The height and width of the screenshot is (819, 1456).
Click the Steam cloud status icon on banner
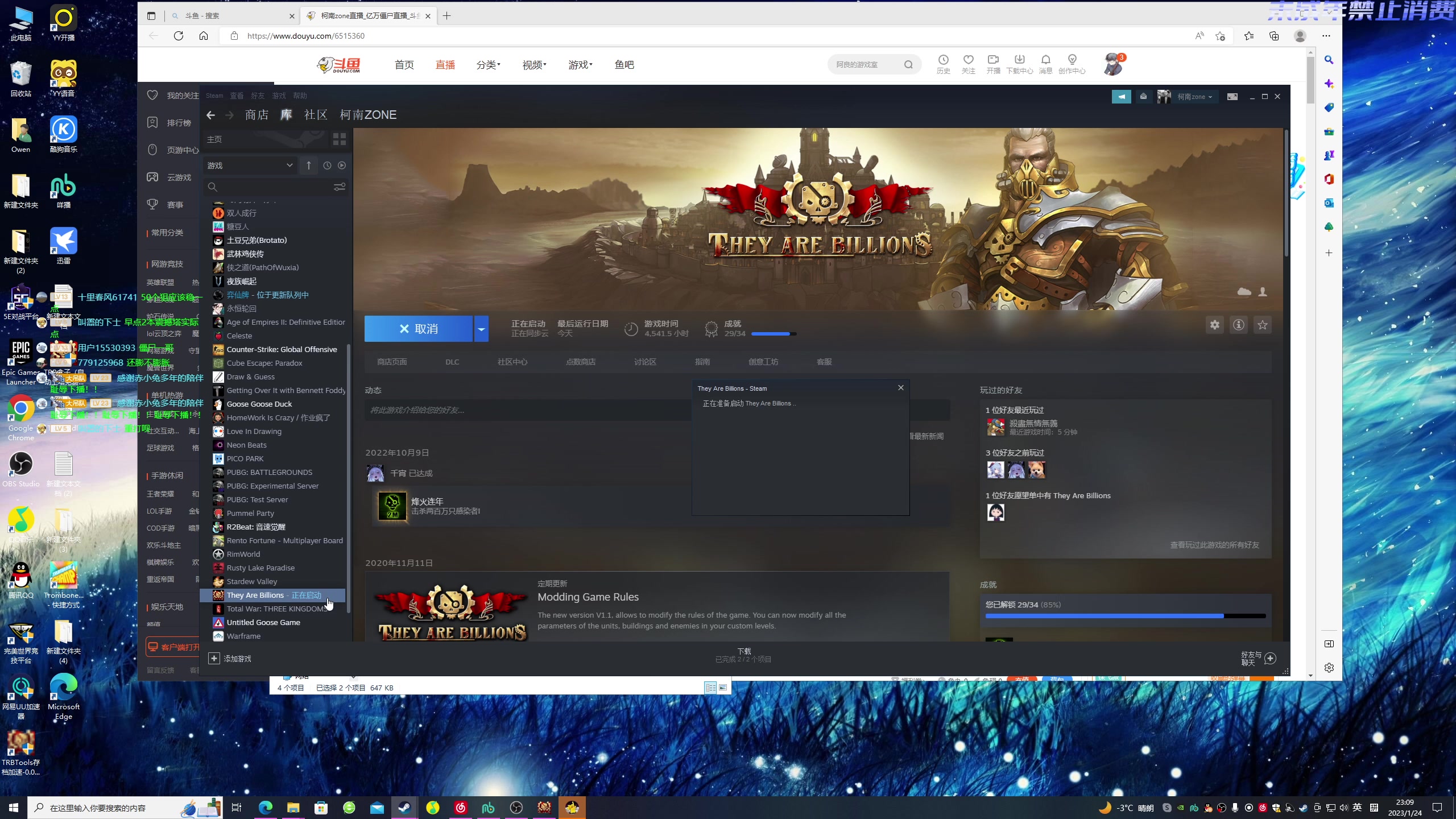point(1244,292)
